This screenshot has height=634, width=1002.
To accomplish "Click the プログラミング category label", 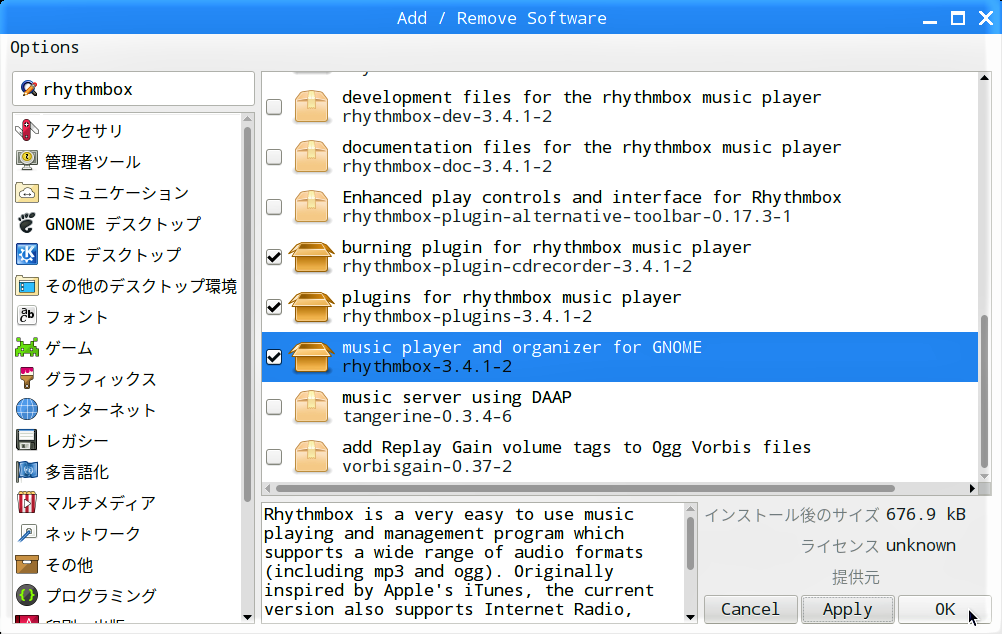I will (x=100, y=596).
